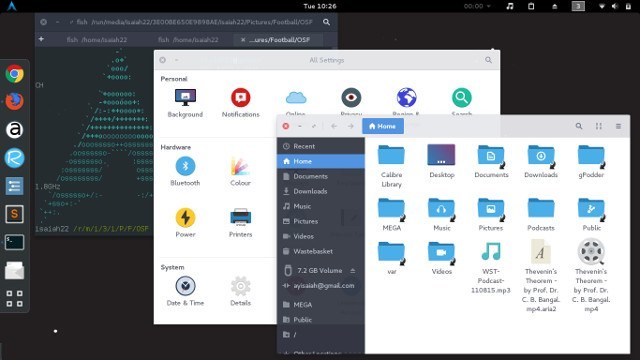Select Documents in sidebar
This screenshot has width=640, height=360.
tap(320, 176)
